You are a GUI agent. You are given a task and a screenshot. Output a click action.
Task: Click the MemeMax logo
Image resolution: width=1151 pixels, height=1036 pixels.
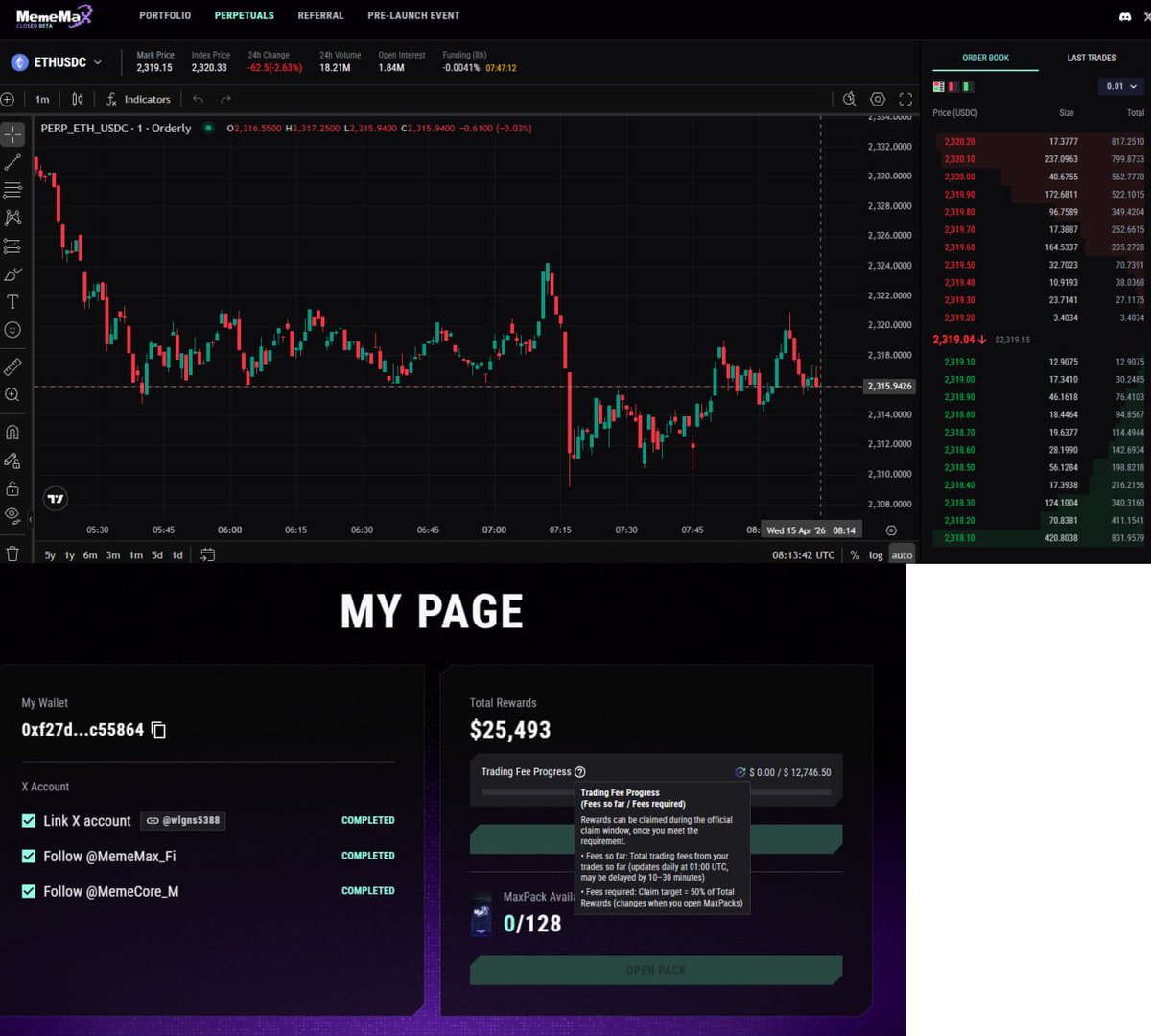point(54,15)
